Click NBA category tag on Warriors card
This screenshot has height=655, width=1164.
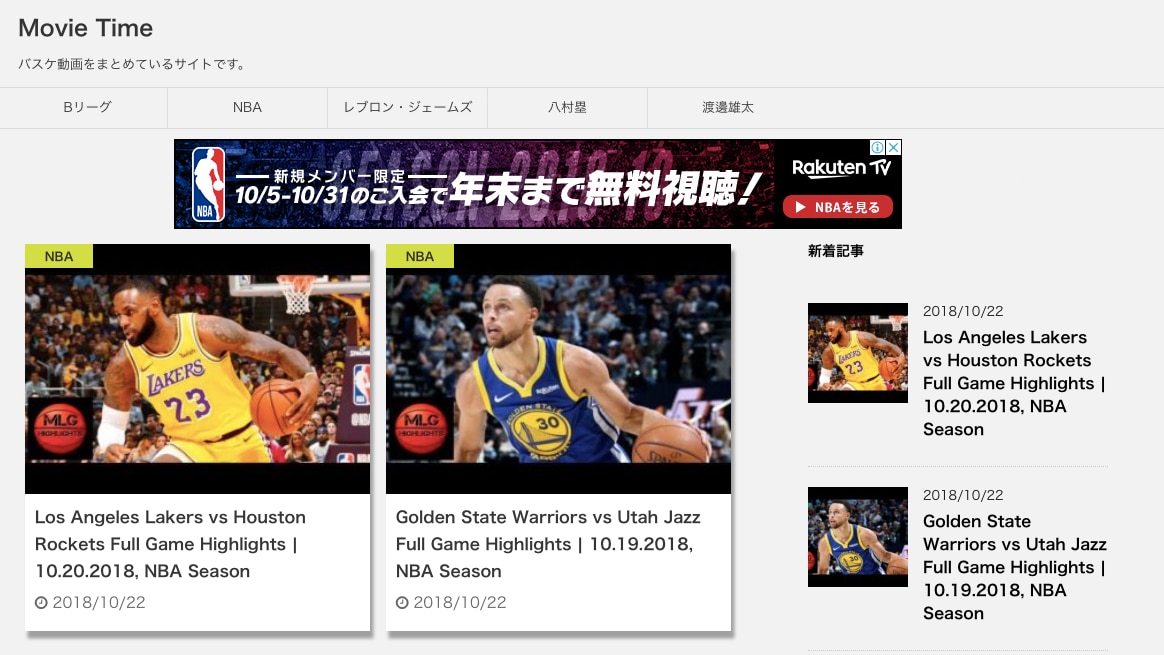click(419, 256)
